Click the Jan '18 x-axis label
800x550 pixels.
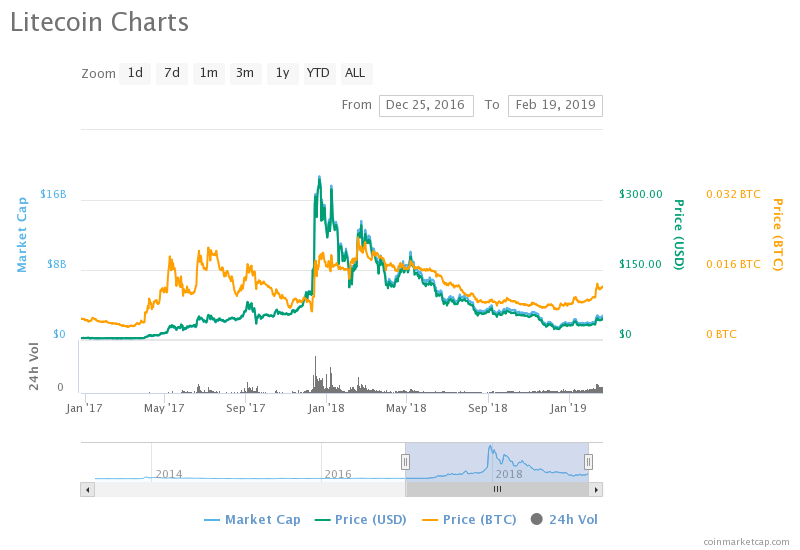click(326, 408)
